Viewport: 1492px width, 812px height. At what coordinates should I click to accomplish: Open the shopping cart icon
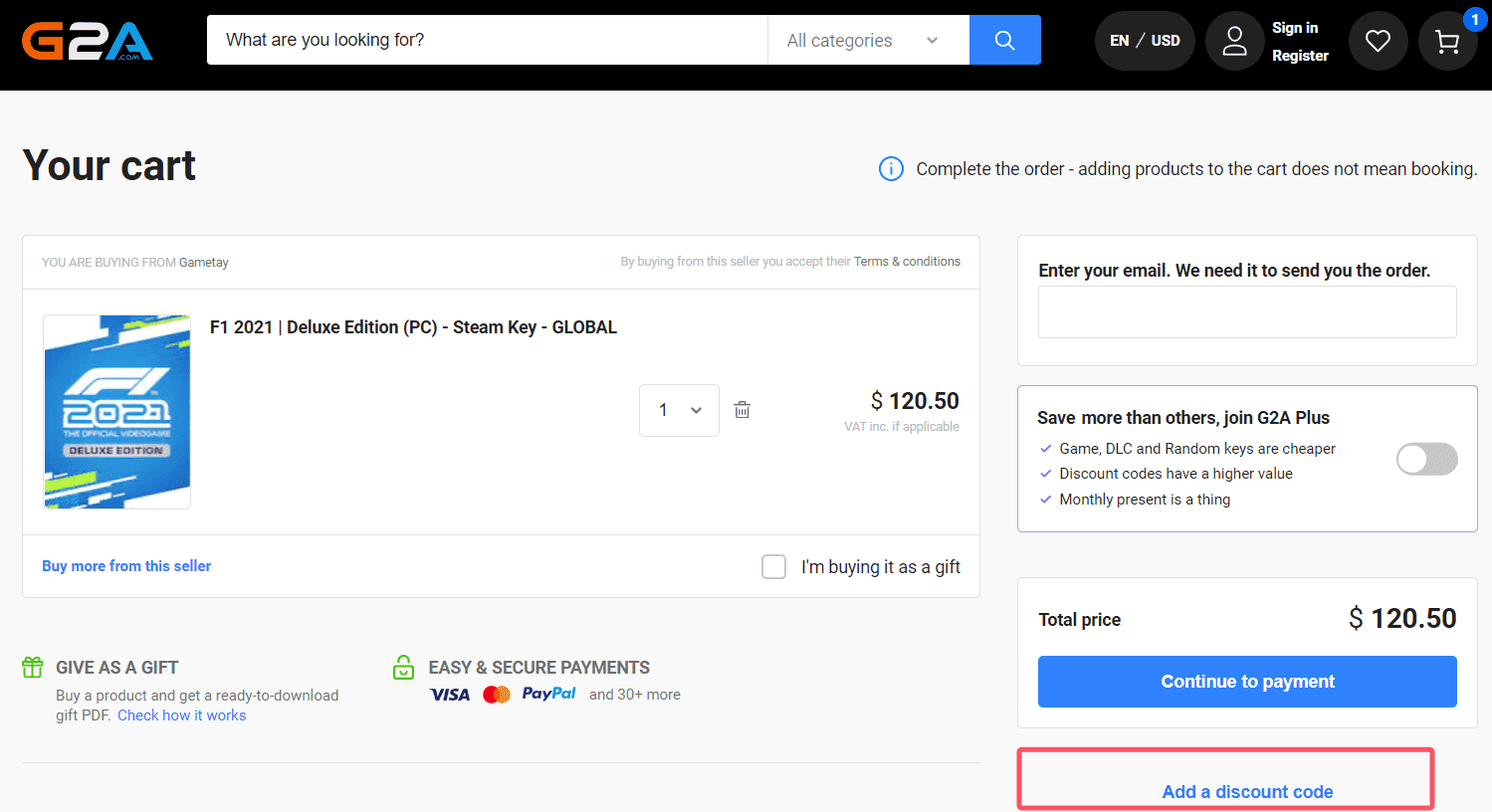[x=1447, y=41]
